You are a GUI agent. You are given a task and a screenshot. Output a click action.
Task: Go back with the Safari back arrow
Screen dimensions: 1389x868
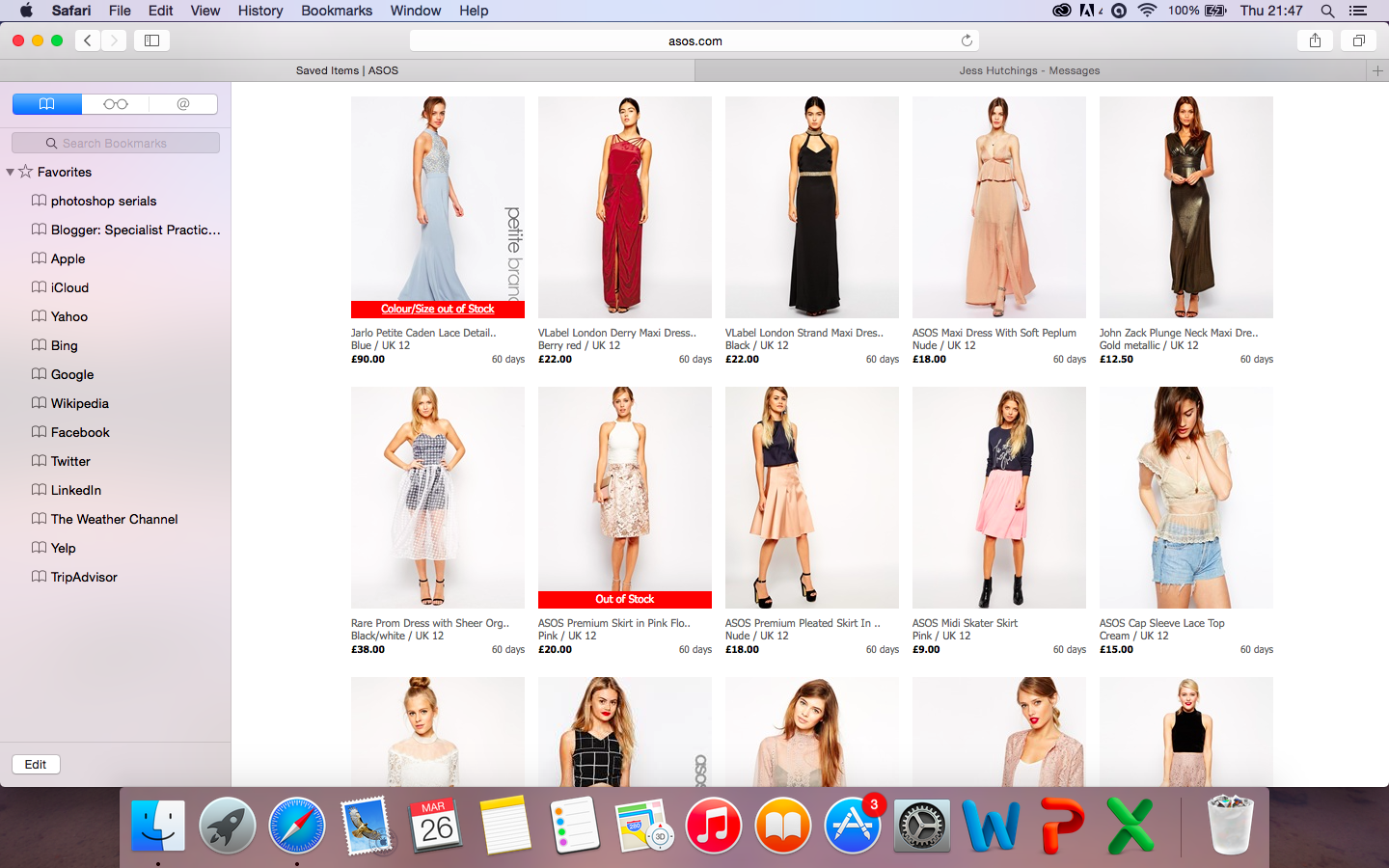point(88,41)
